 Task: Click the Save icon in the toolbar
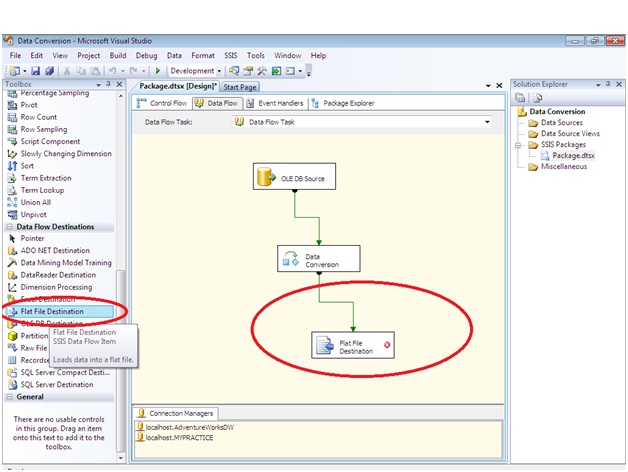click(35, 71)
